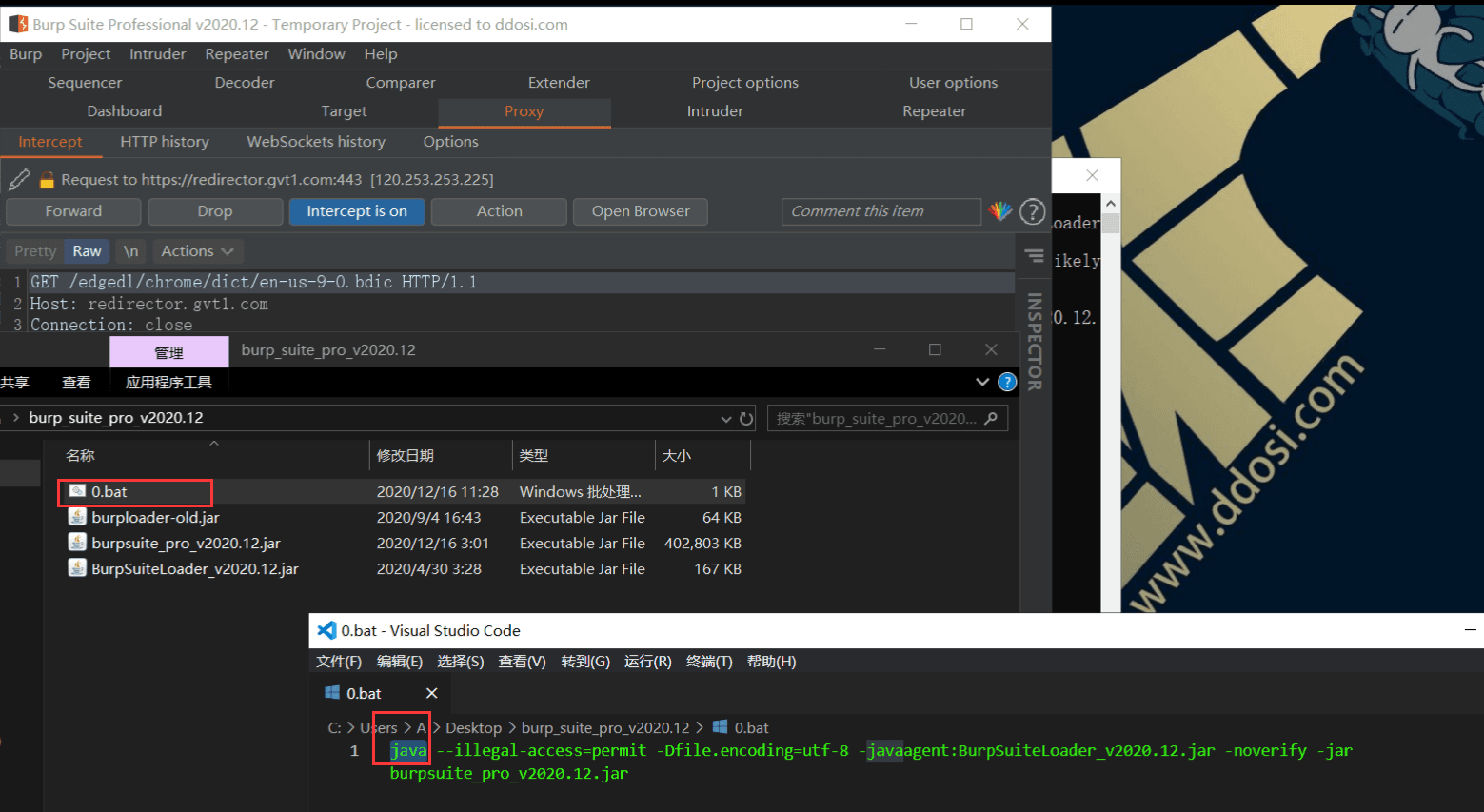The width and height of the screenshot is (1484, 812).
Task: Open the Proxy Options sub-tab
Action: coord(451,142)
